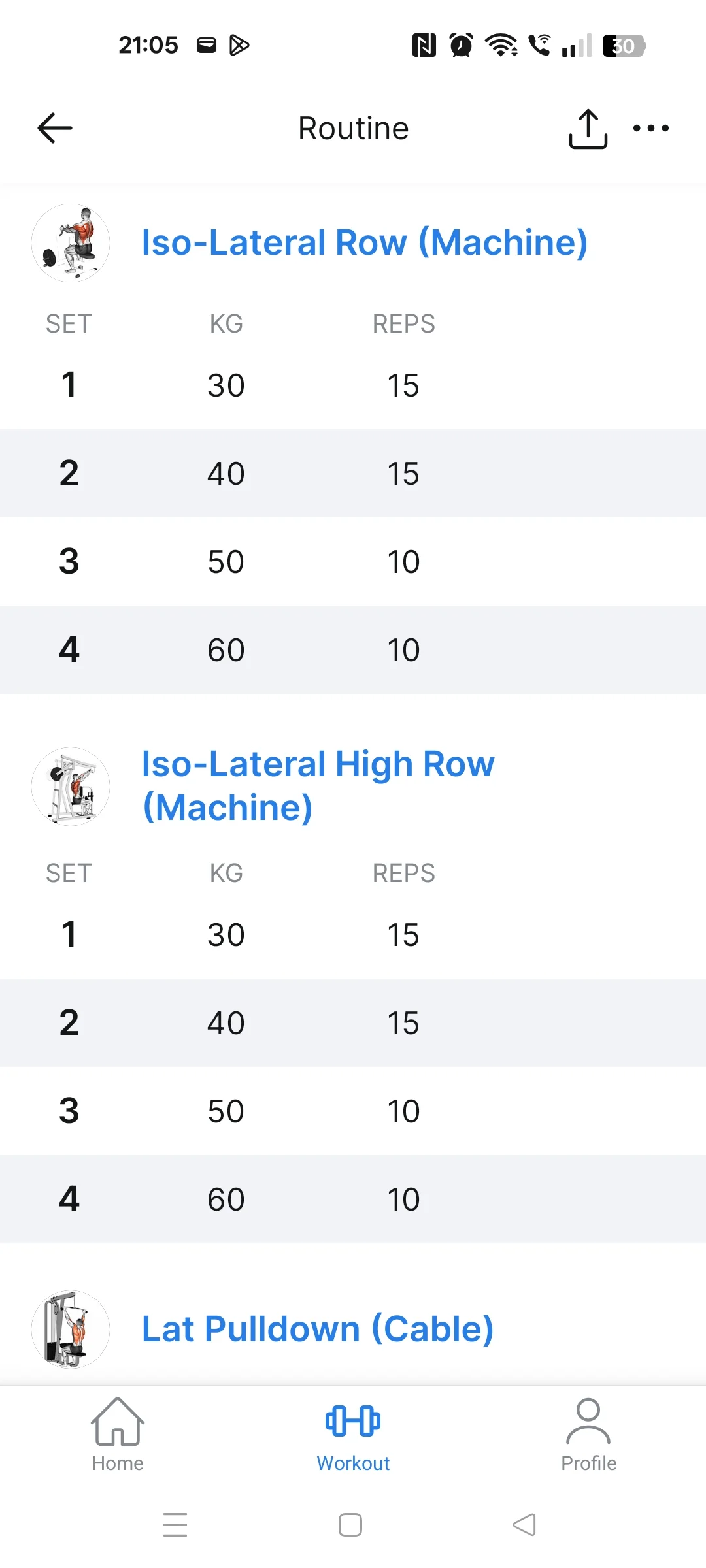Tap the alarm clock status icon
This screenshot has height=1568, width=706.
[461, 45]
